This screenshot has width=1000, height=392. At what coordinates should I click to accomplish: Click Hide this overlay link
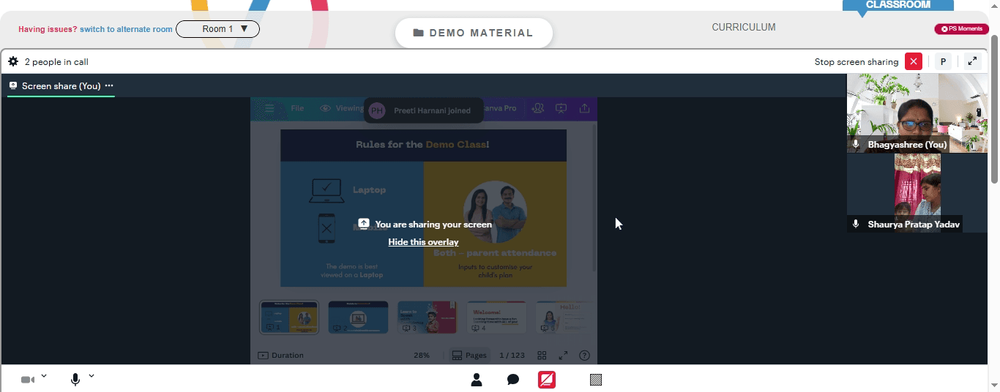coord(423,242)
